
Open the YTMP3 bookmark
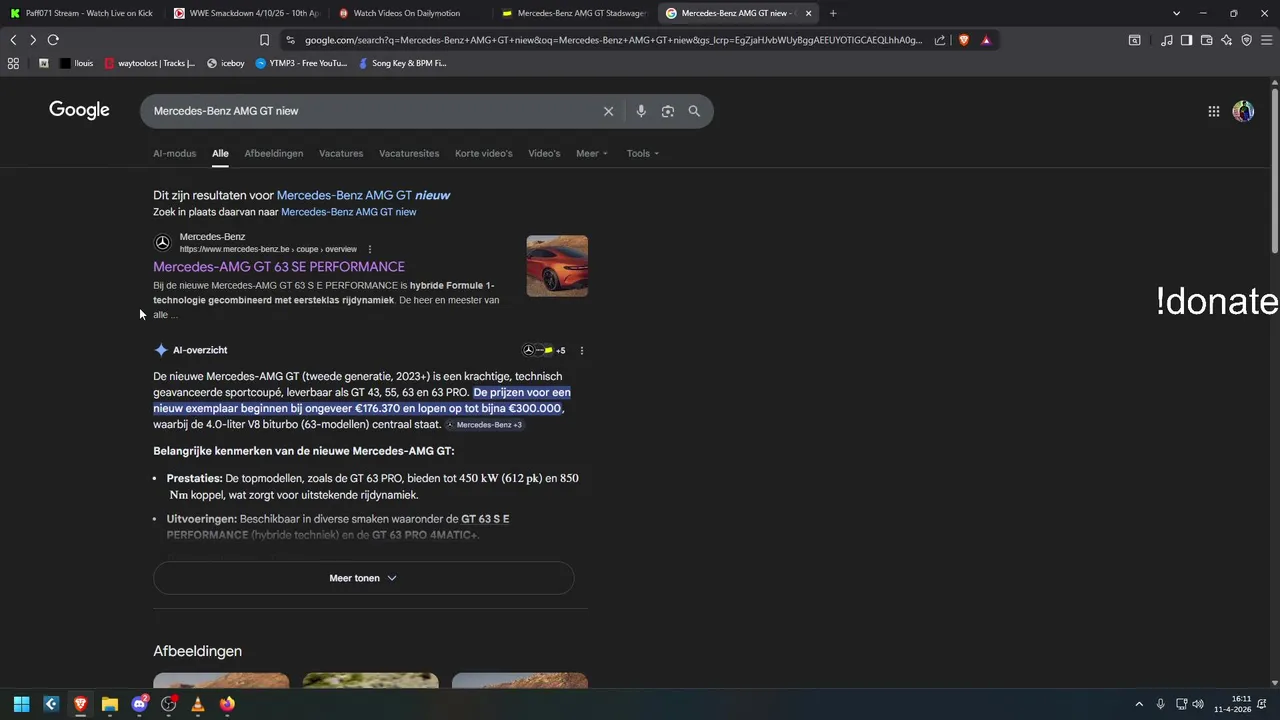pyautogui.click(x=301, y=63)
